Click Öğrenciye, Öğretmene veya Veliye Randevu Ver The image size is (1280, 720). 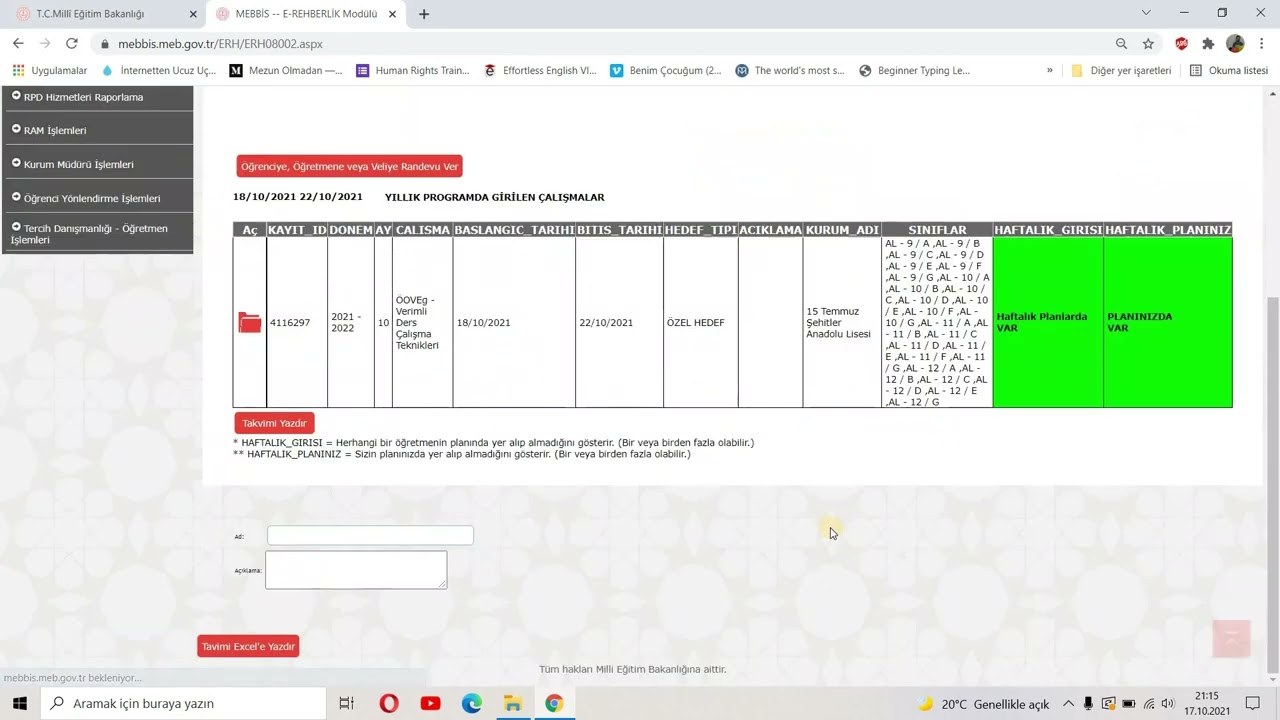[x=349, y=166]
